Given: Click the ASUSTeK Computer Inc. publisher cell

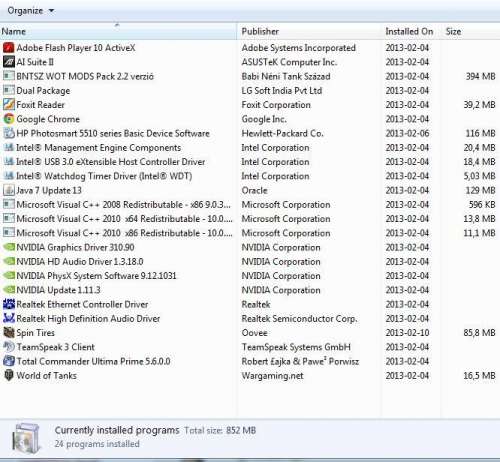Looking at the screenshot, I should (289, 62).
